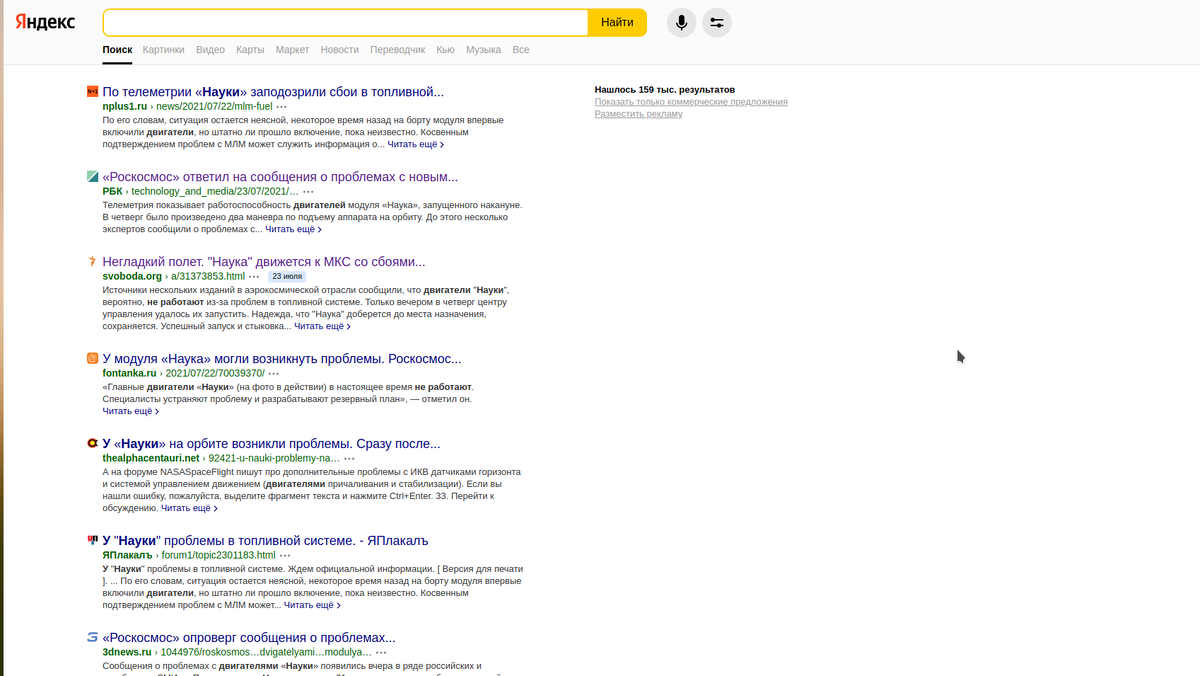Screen dimensions: 1200x676
Task: Click path 'a/31373853.html'
Action: [x=207, y=276]
